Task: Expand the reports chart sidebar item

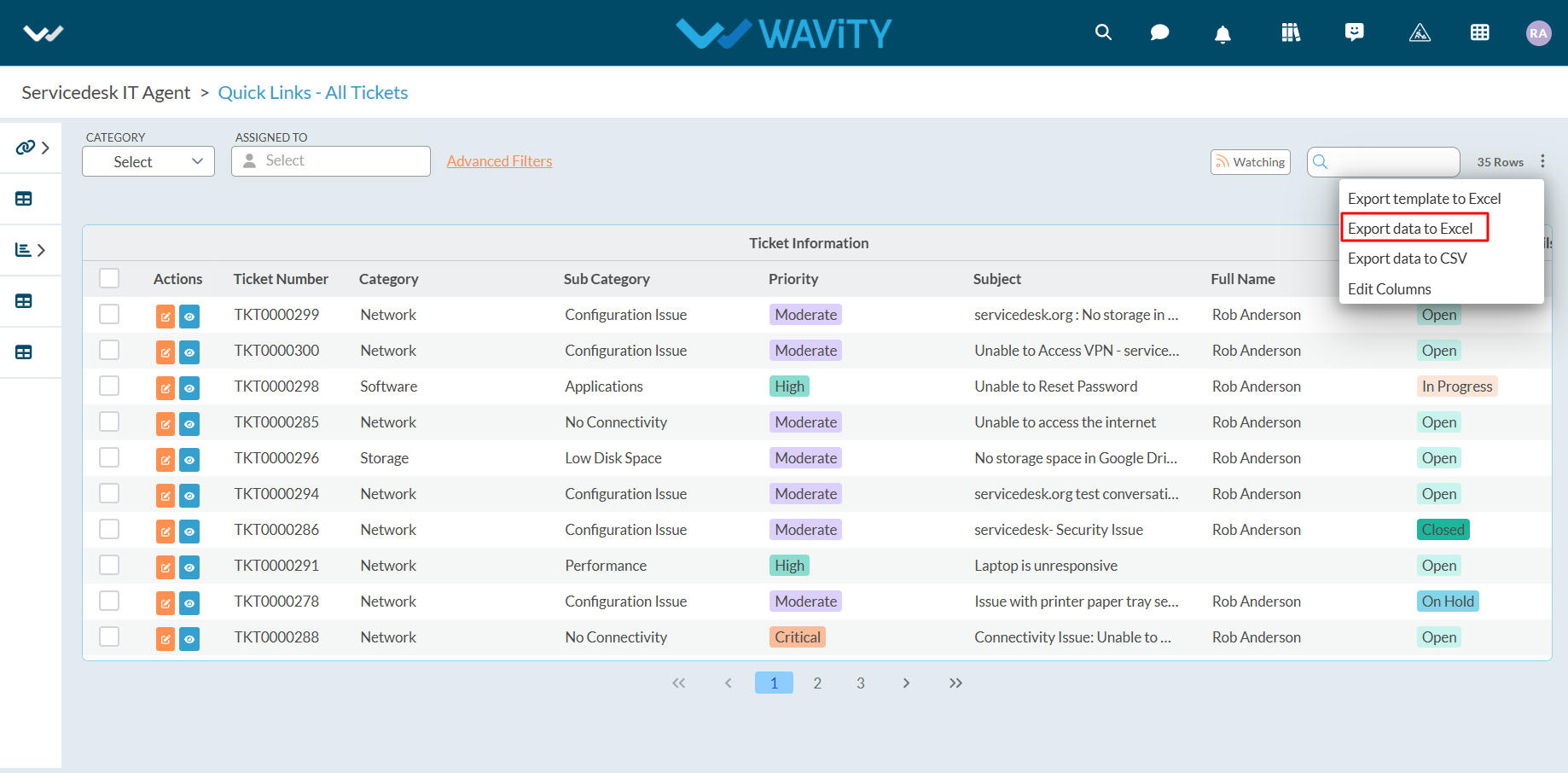Action: (31, 250)
